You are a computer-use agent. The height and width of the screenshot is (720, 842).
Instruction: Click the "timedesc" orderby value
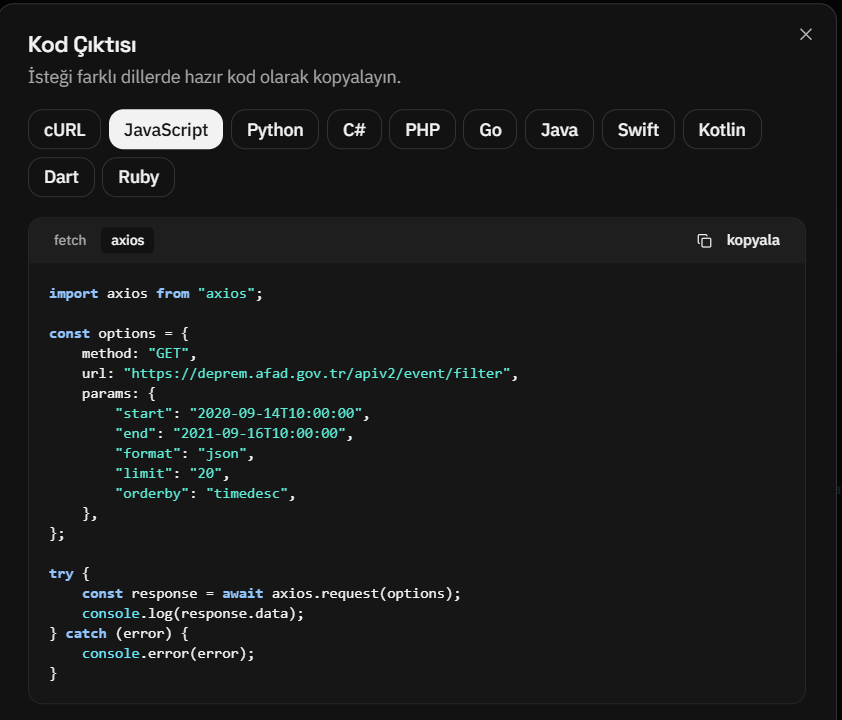[247, 493]
